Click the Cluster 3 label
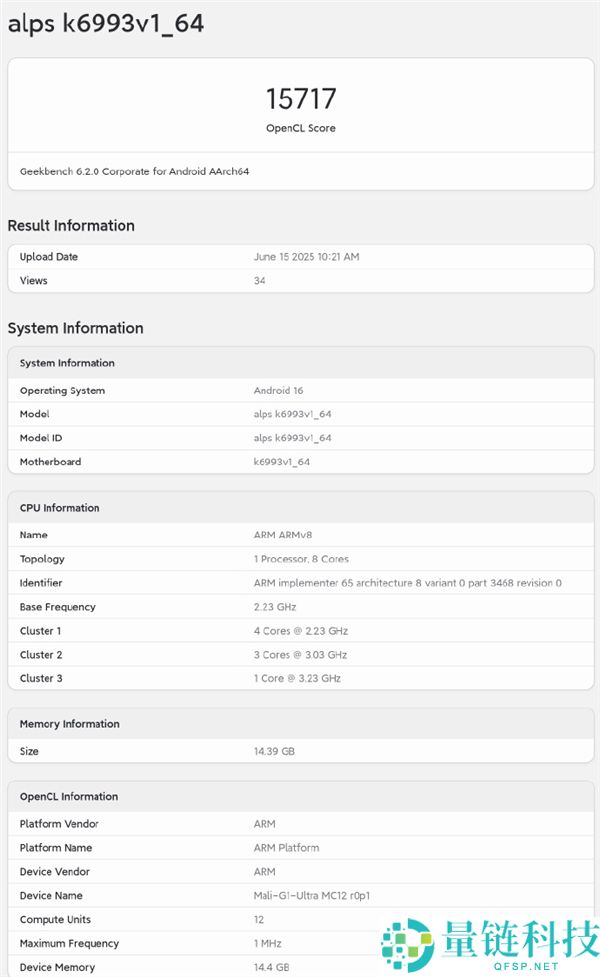The width and height of the screenshot is (600, 977). [41, 679]
